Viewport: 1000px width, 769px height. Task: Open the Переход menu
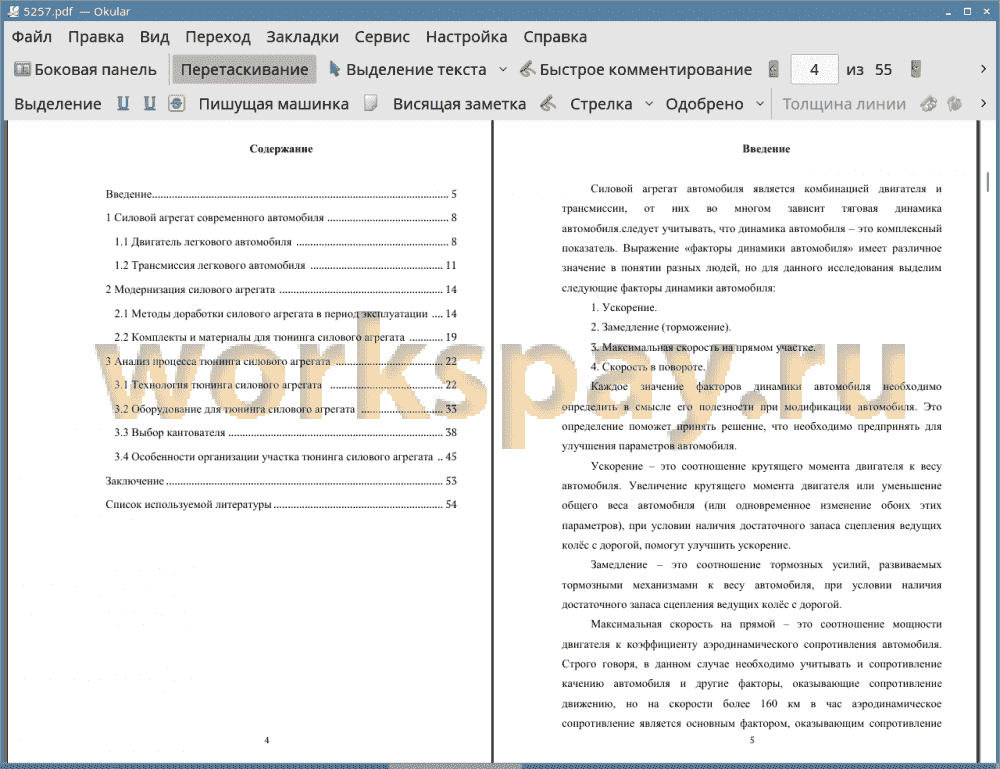click(217, 37)
